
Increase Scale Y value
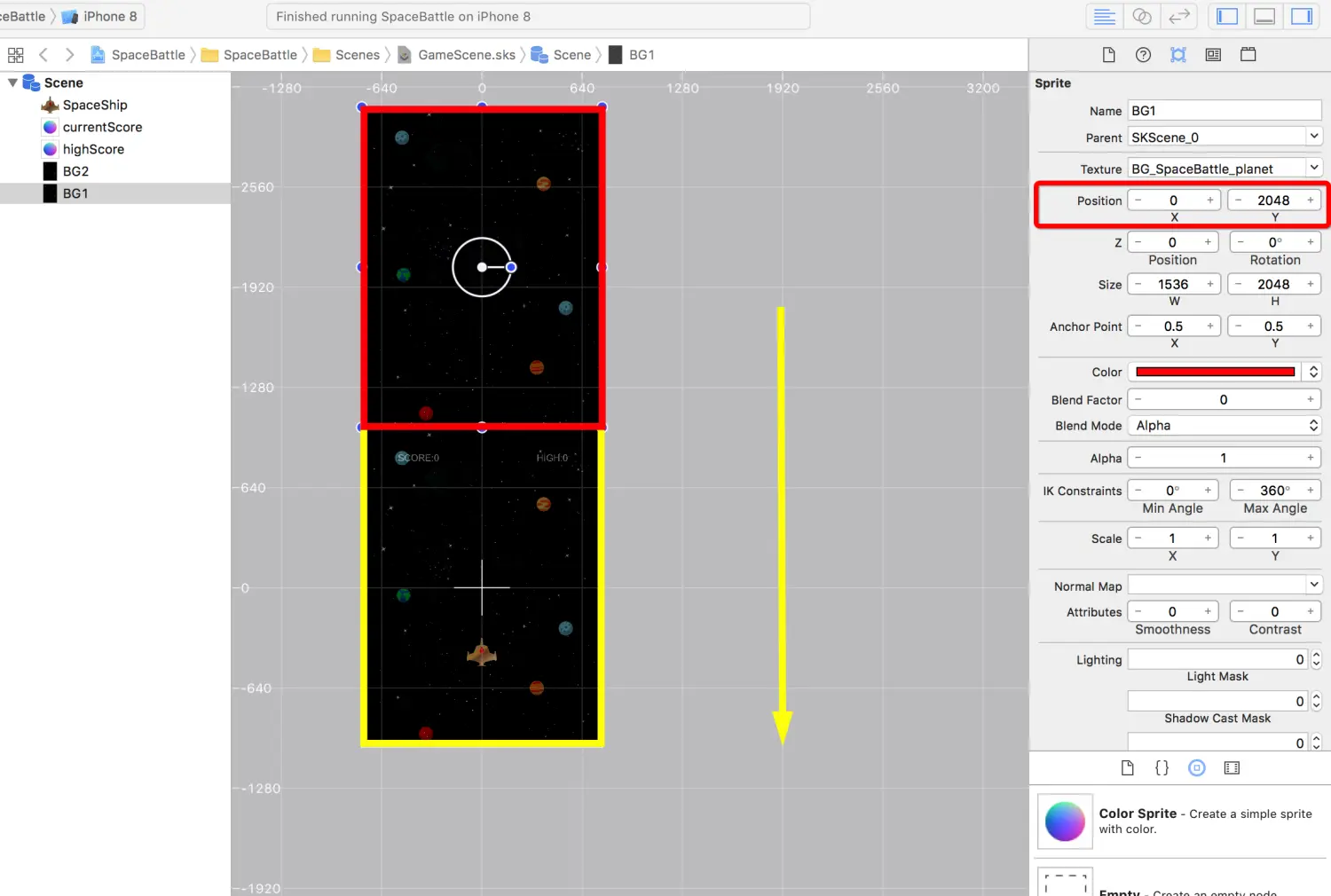pyautogui.click(x=1311, y=538)
